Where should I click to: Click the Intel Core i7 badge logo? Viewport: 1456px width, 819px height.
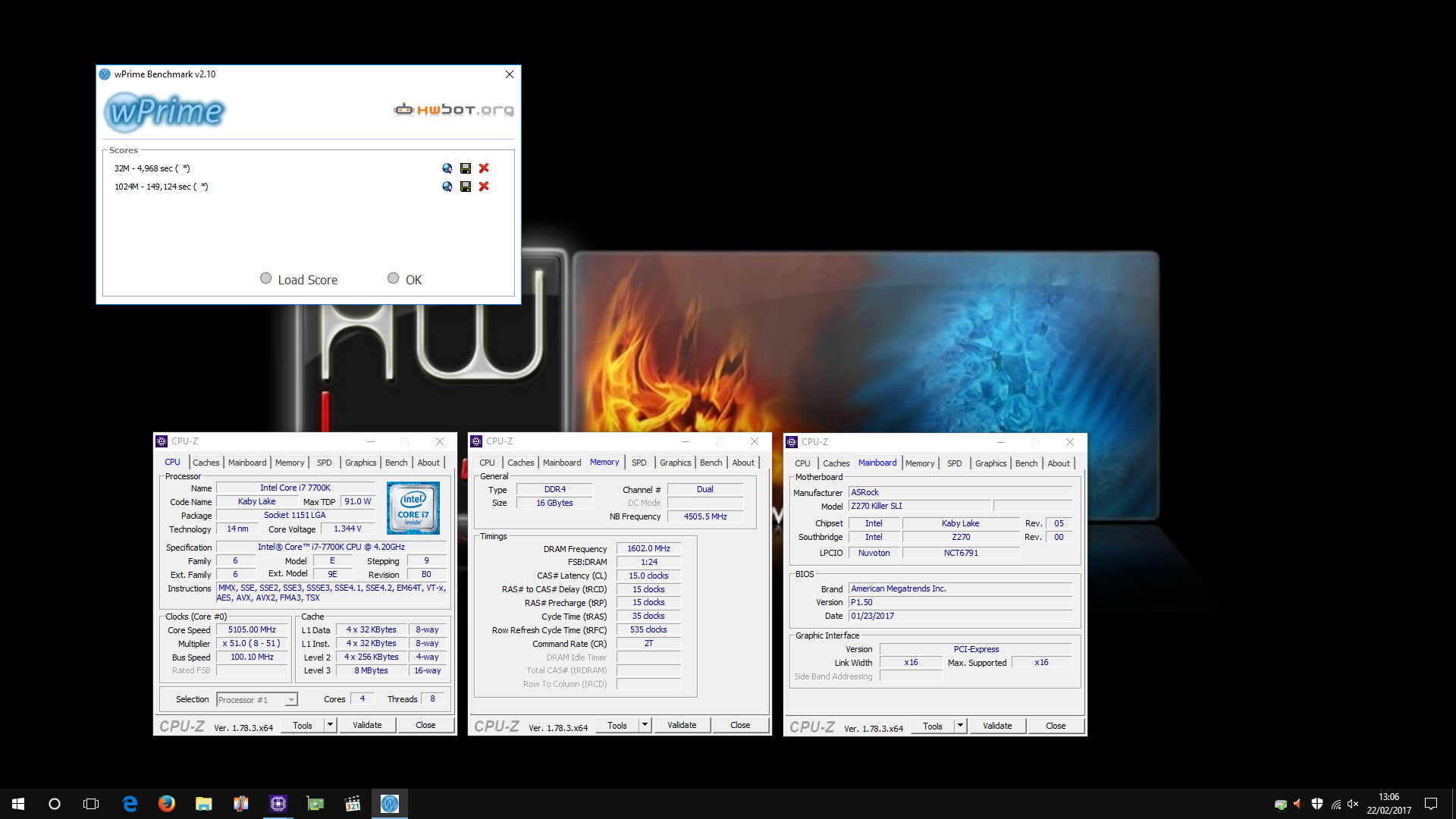[x=413, y=508]
